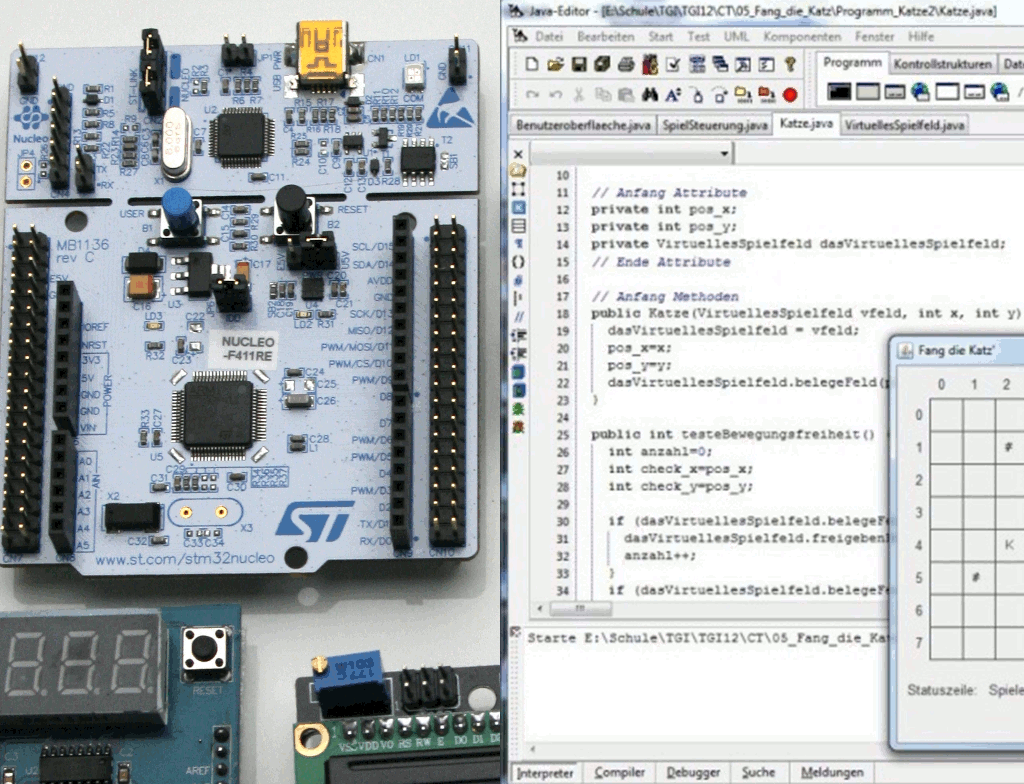Click the code editor horizontal scrollbar thumb
This screenshot has width=1024, height=784.
tap(581, 608)
